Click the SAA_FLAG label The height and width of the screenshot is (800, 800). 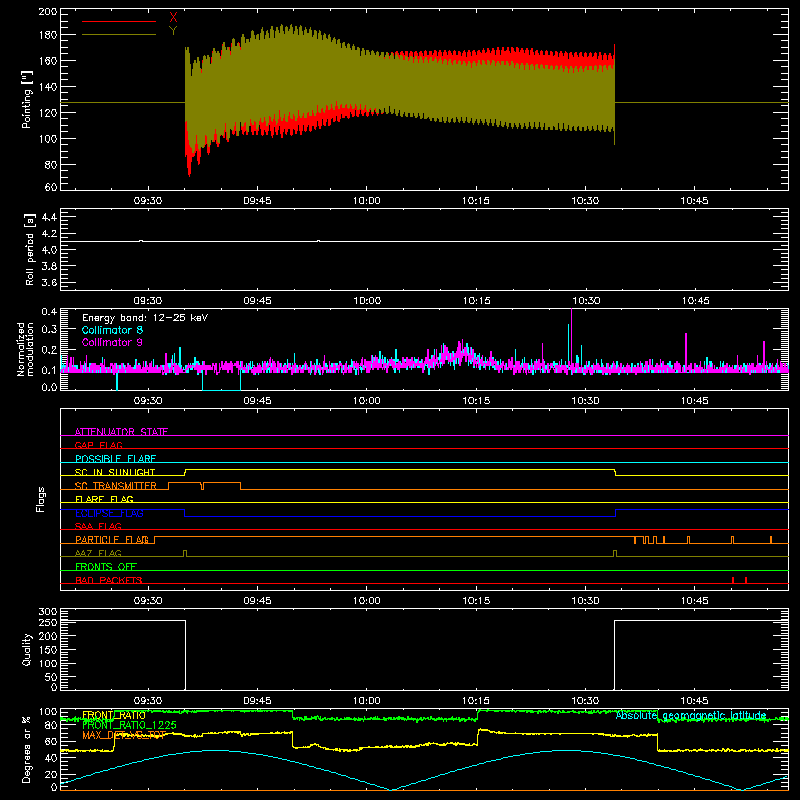(98, 526)
